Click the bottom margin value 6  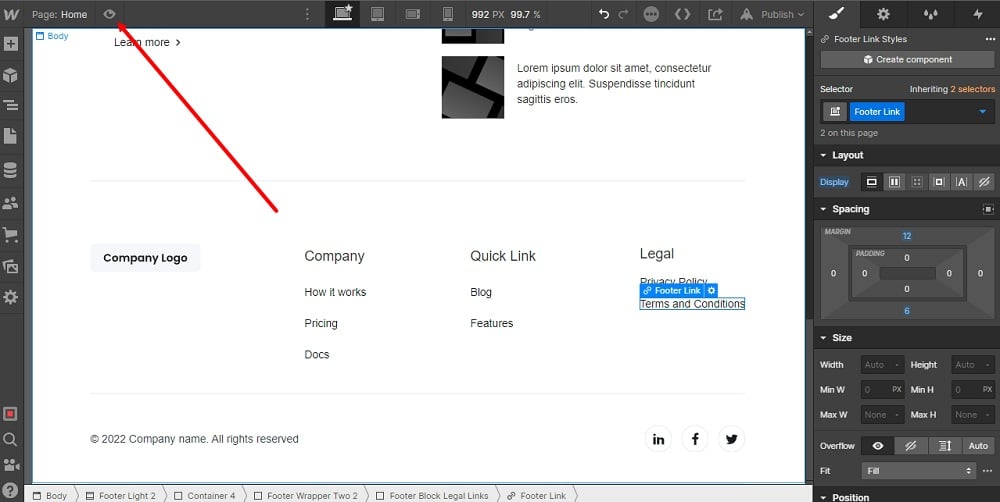pos(906,311)
